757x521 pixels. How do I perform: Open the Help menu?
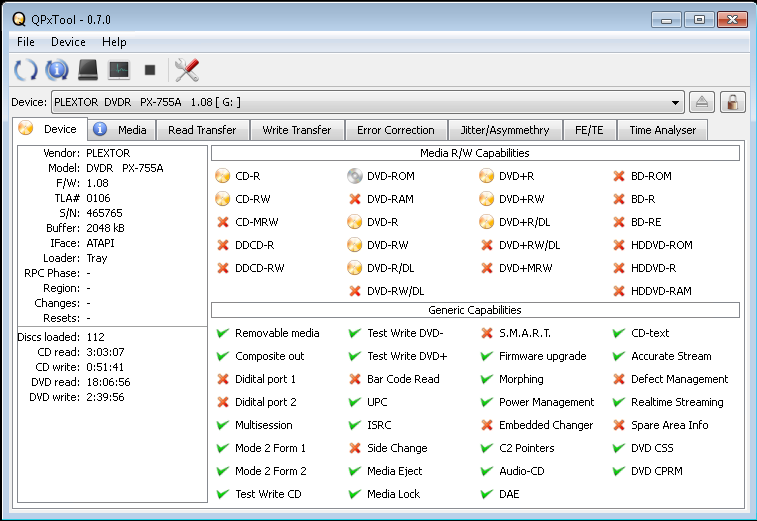tap(114, 42)
